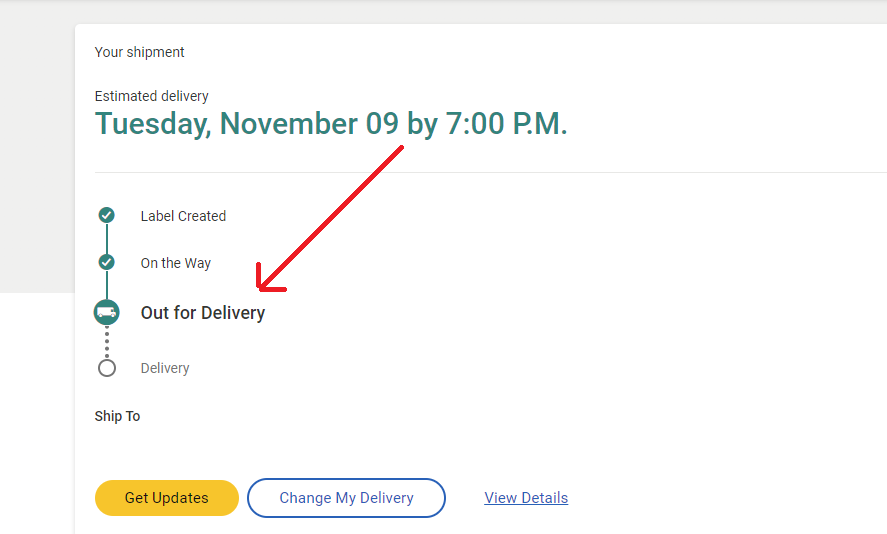This screenshot has height=534, width=887.
Task: Select the pending Delivery step label
Action: 165,368
